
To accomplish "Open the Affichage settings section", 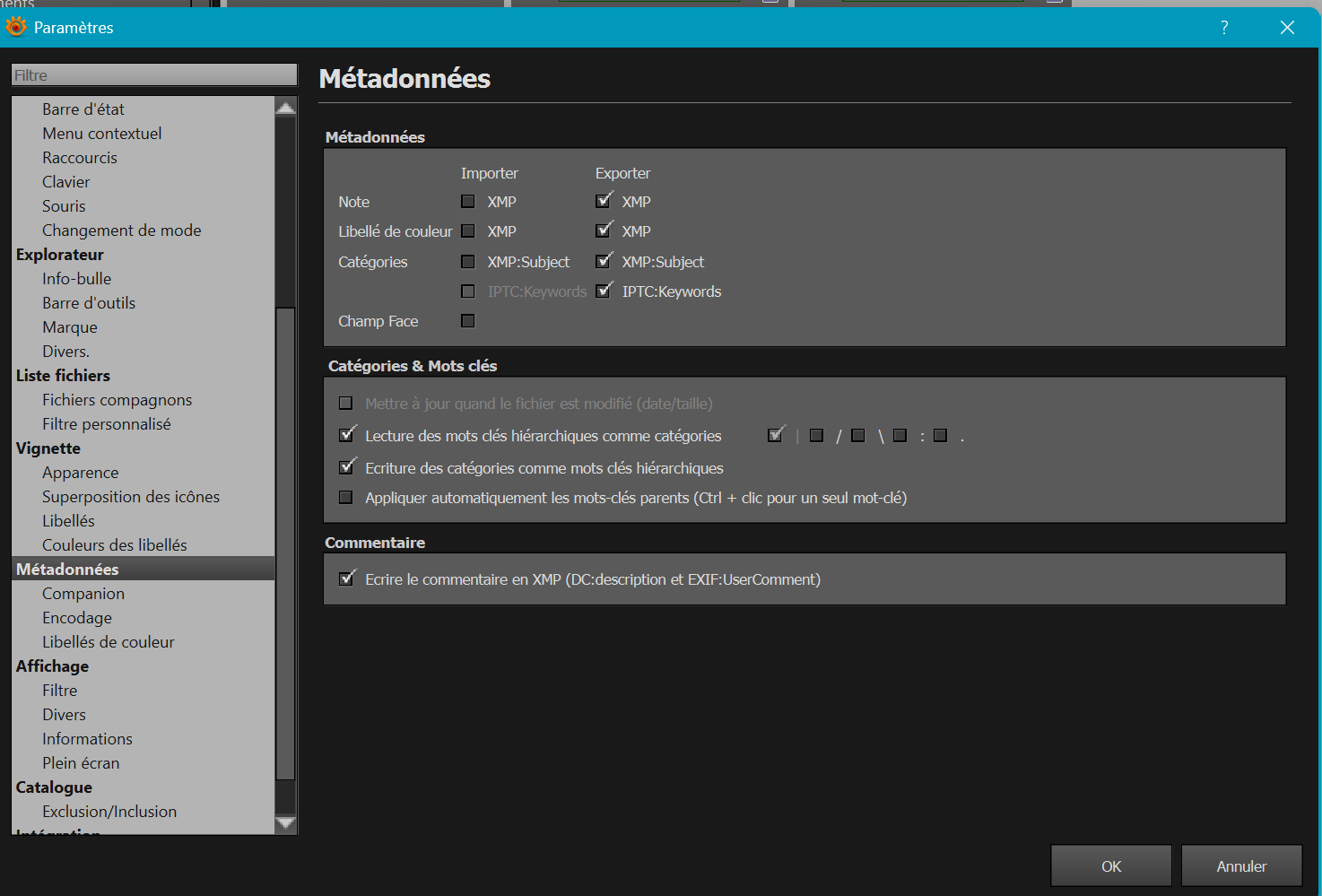I will pyautogui.click(x=52, y=666).
